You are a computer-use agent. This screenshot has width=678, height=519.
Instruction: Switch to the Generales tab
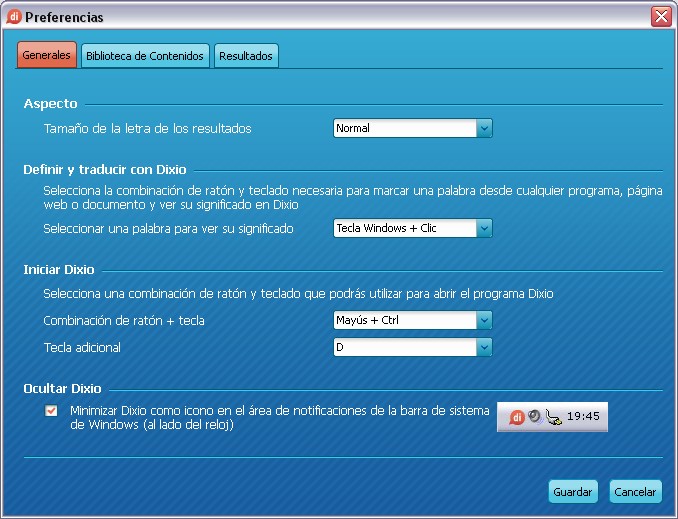[x=47, y=55]
